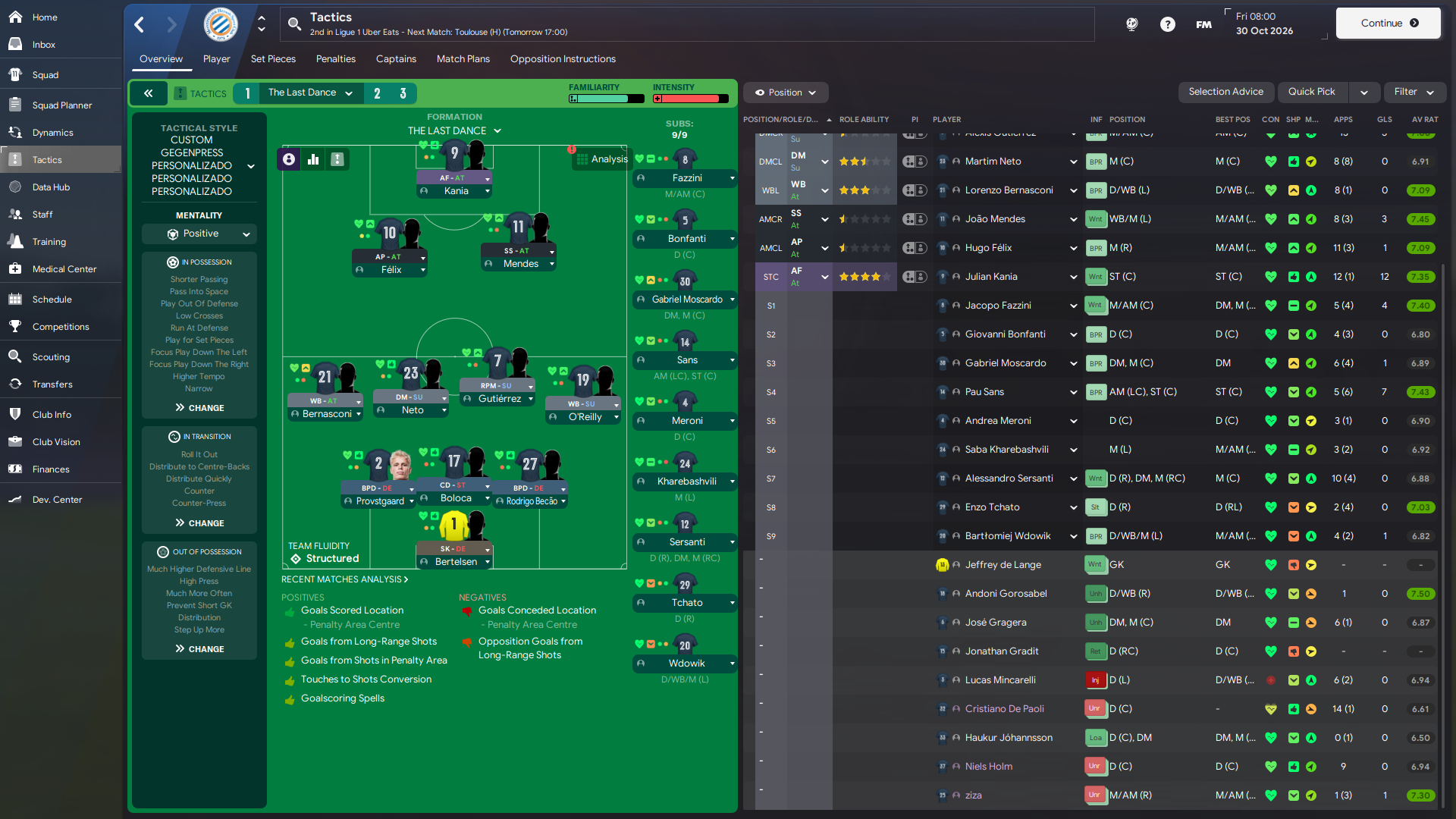
Task: Click CHANGE under In Possession
Action: click(x=199, y=407)
